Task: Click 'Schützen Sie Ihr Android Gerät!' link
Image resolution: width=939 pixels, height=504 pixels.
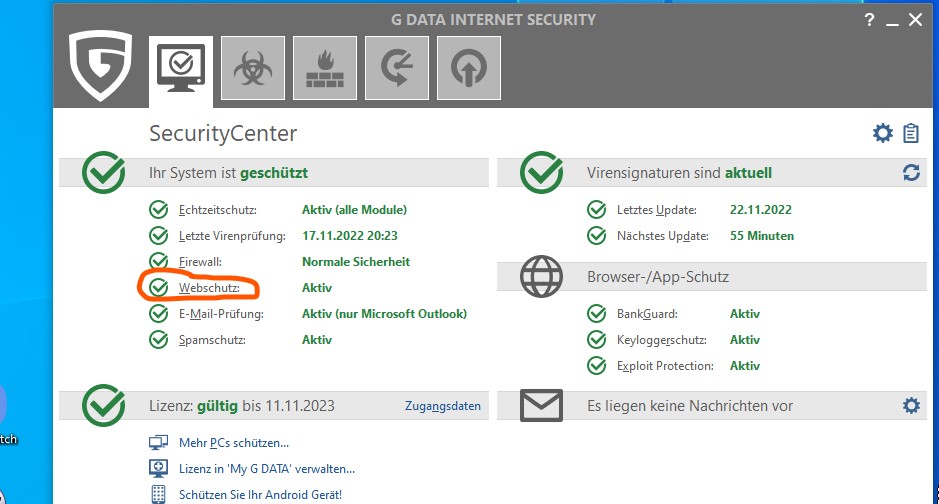Action: click(x=260, y=494)
